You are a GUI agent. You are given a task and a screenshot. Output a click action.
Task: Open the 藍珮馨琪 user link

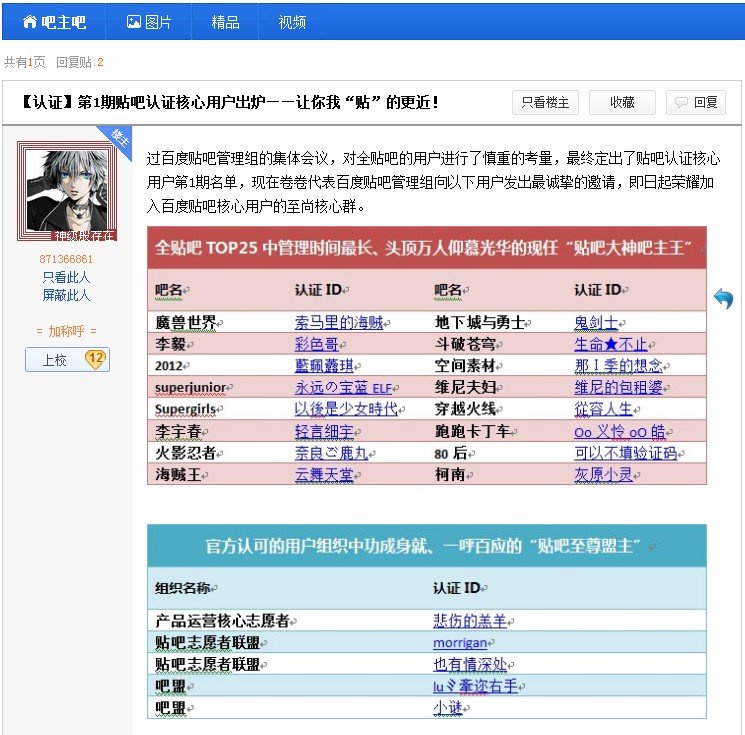tap(324, 365)
